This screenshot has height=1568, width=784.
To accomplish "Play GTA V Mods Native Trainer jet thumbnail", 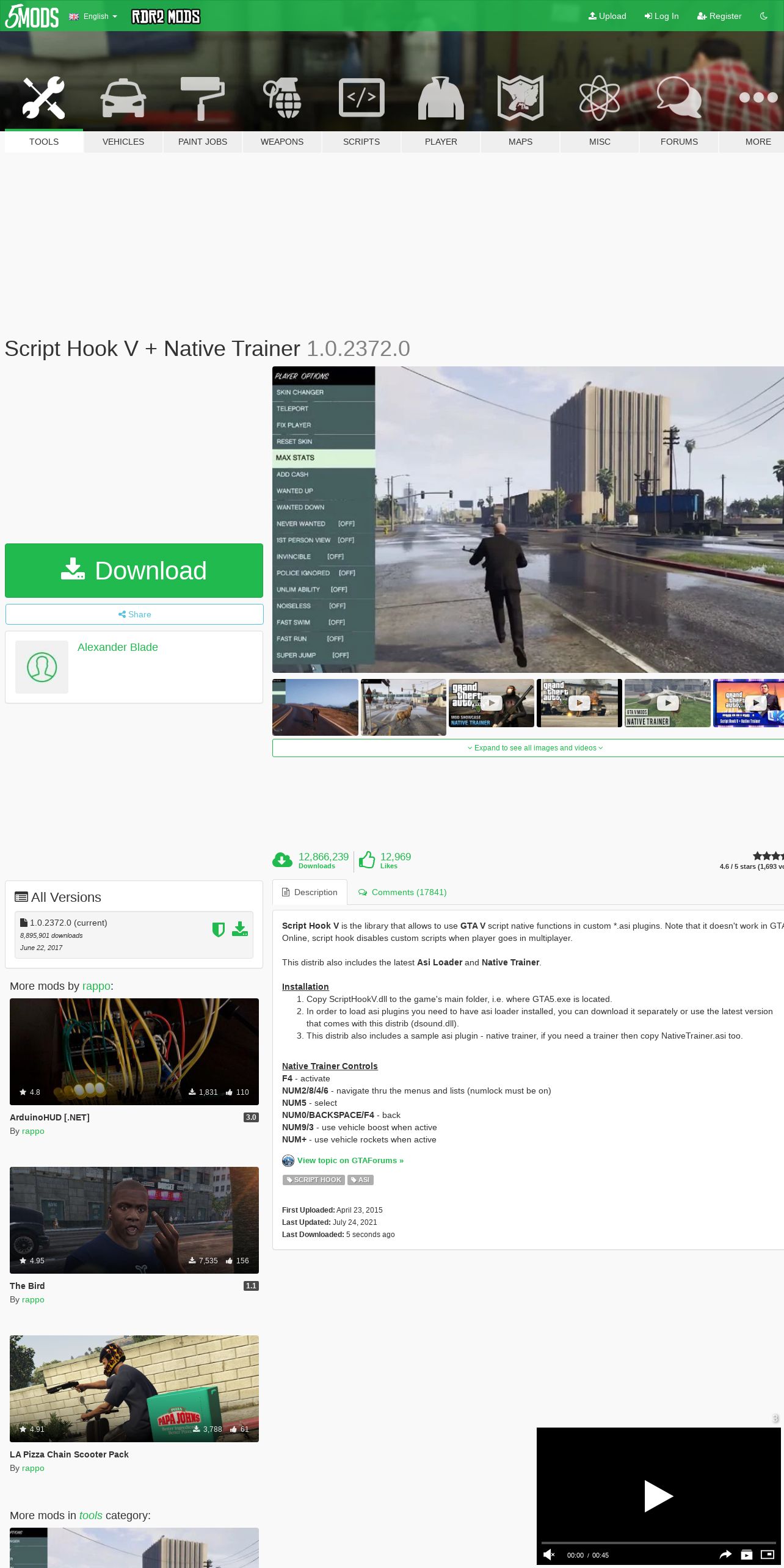I will tap(668, 703).
